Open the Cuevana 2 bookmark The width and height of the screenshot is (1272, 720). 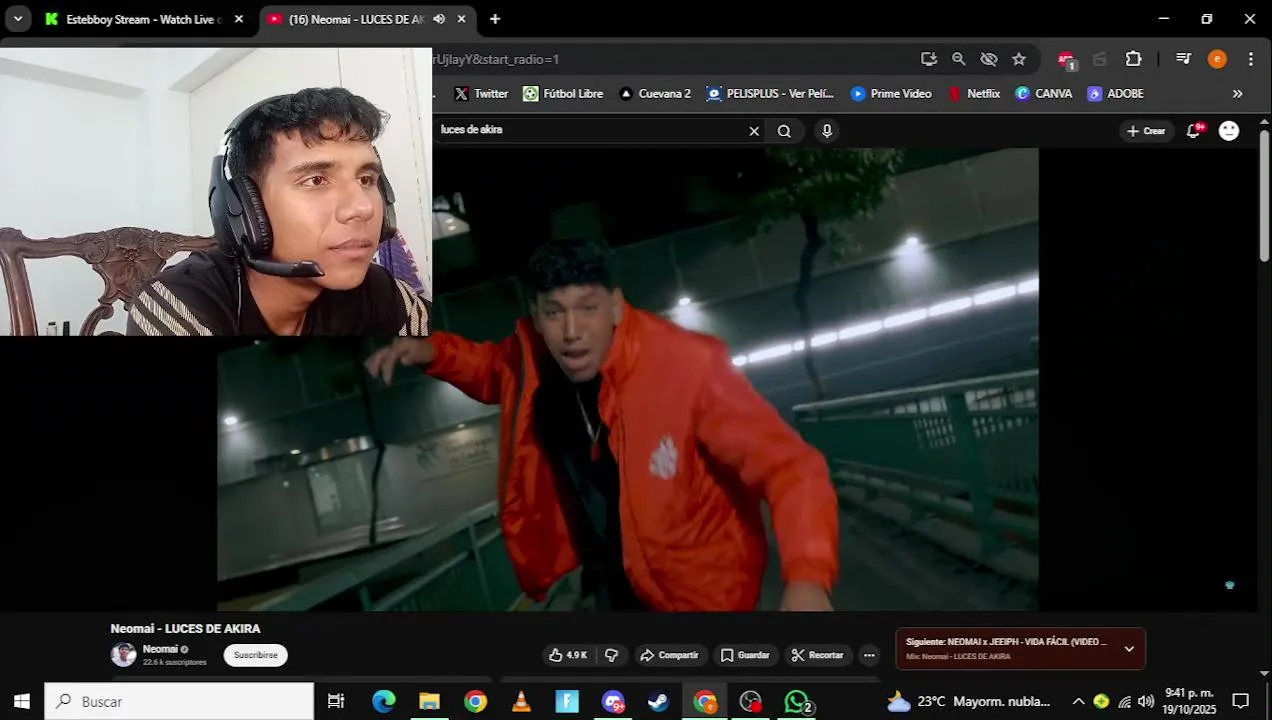(655, 93)
